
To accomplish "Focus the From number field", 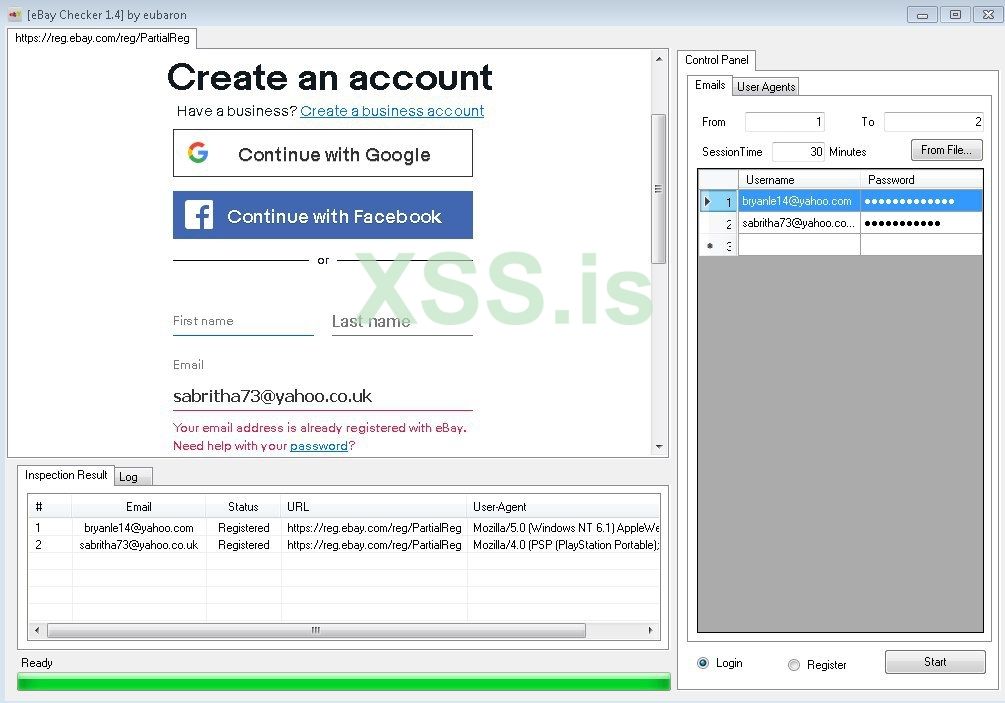I will click(x=785, y=122).
